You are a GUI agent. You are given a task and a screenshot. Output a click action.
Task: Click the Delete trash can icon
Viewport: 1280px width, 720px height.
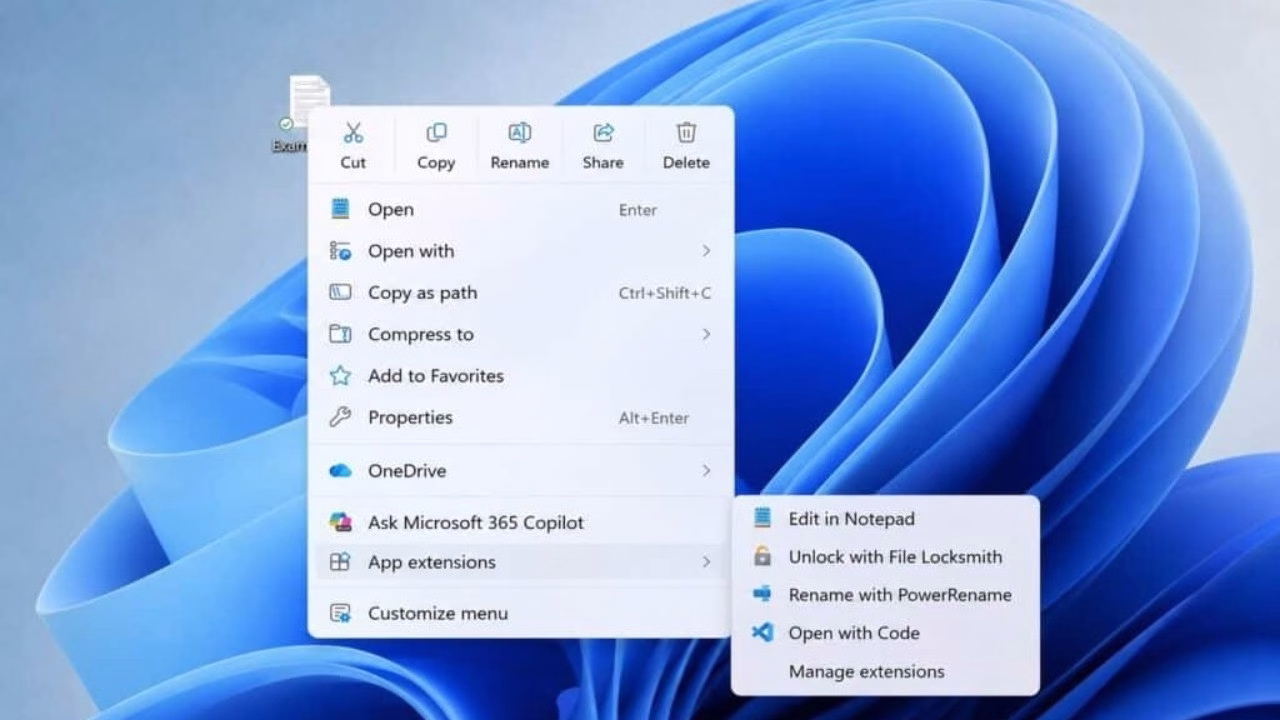tap(686, 133)
